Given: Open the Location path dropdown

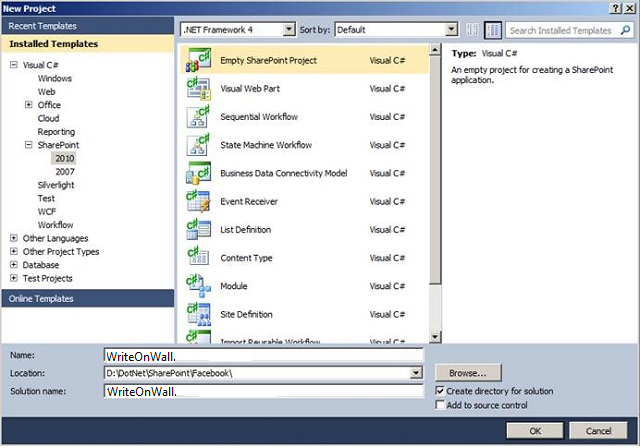Looking at the screenshot, I should coord(416,373).
